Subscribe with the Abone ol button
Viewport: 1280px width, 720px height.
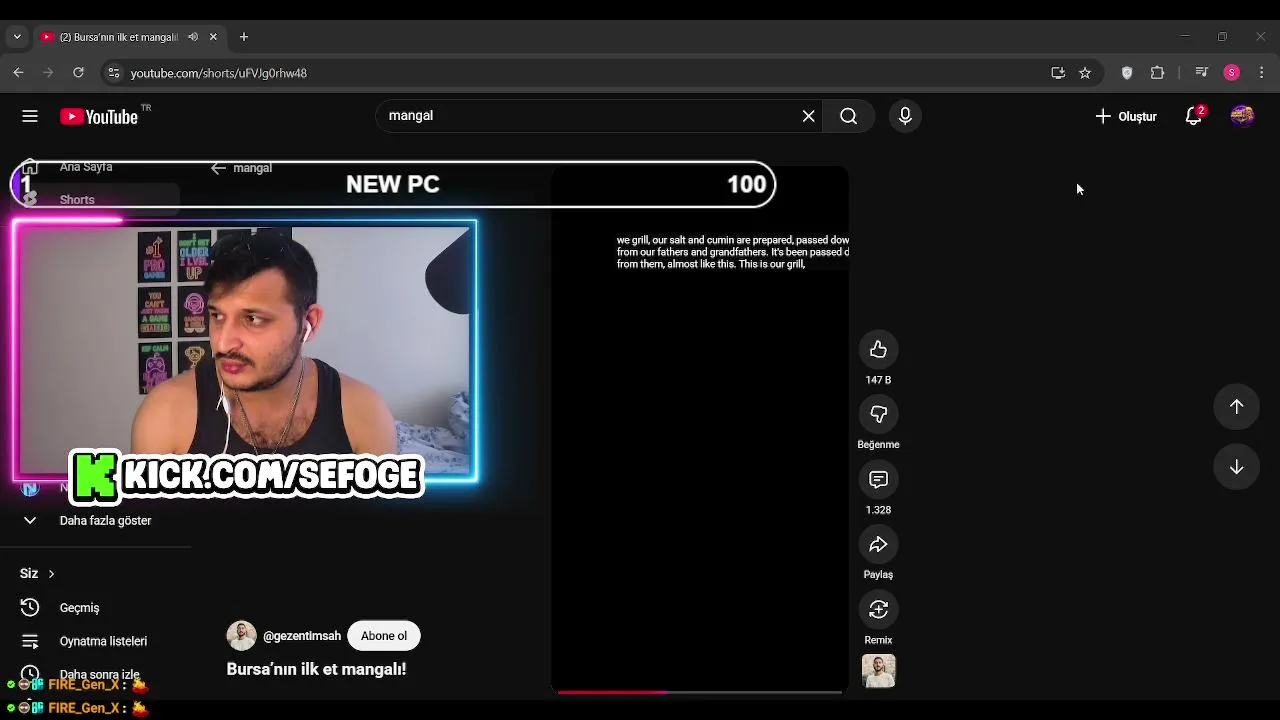point(384,636)
